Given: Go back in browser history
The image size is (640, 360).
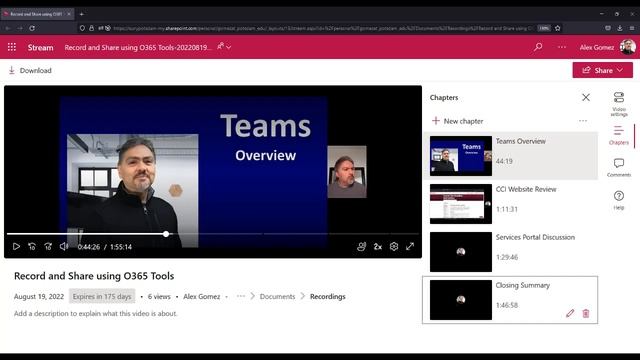Looking at the screenshot, I should [x=8, y=28].
